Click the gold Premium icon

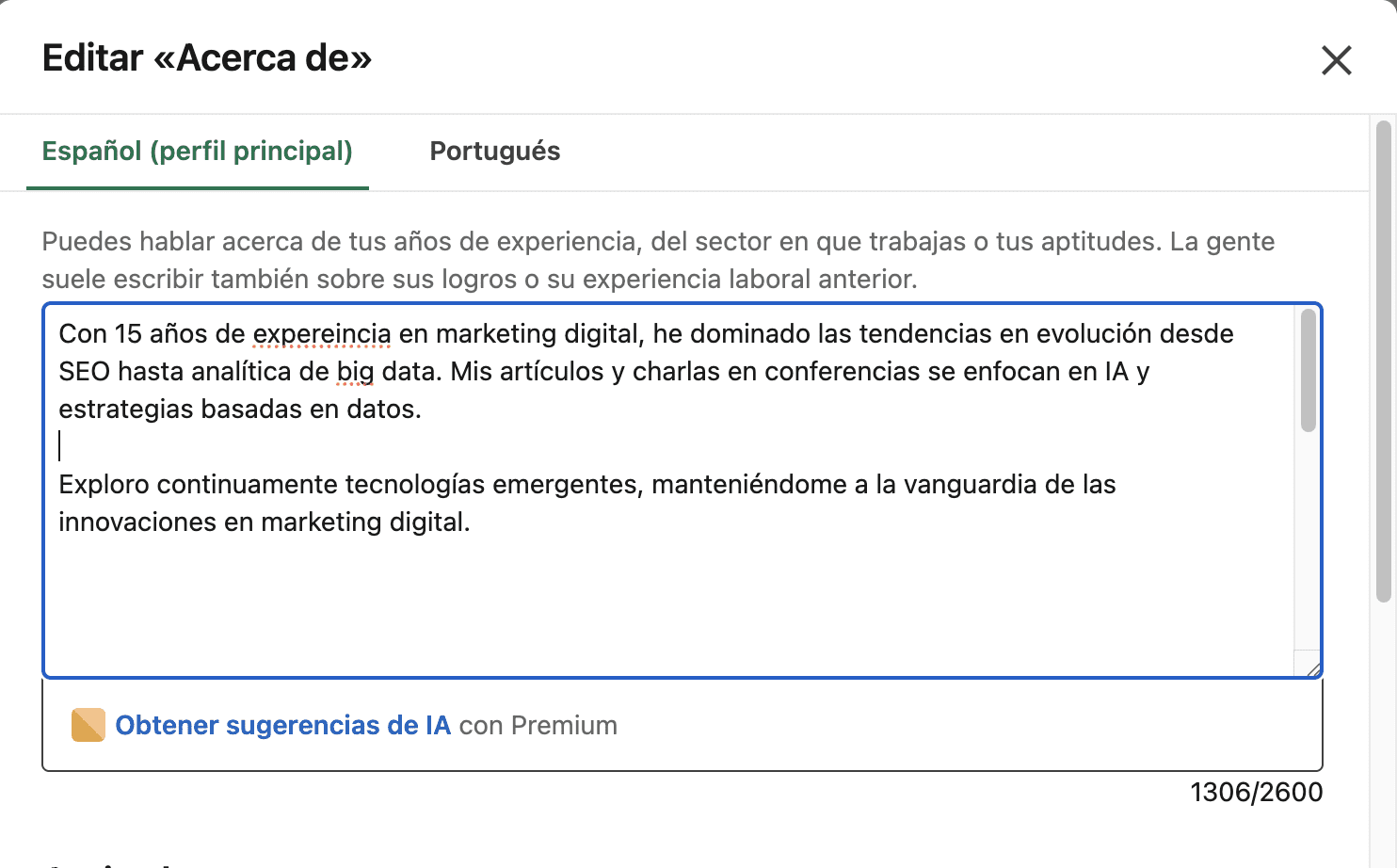(88, 725)
